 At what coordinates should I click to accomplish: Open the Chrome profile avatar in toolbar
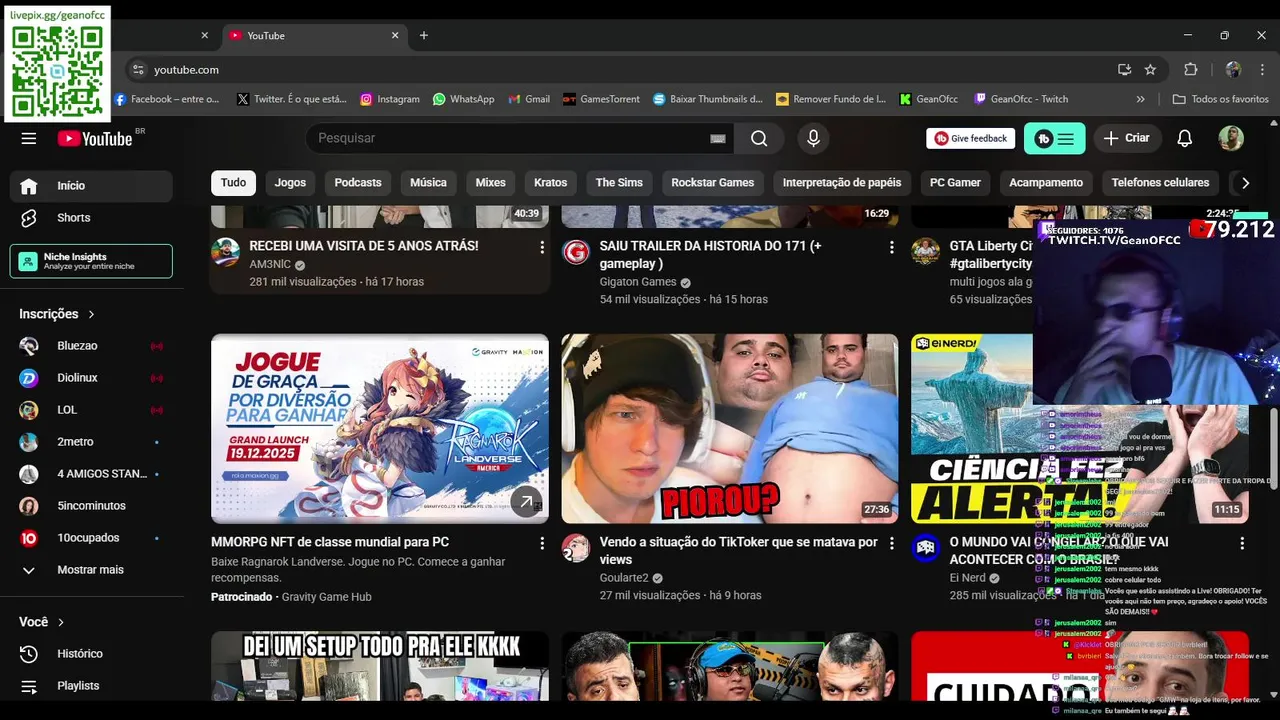tap(1233, 70)
